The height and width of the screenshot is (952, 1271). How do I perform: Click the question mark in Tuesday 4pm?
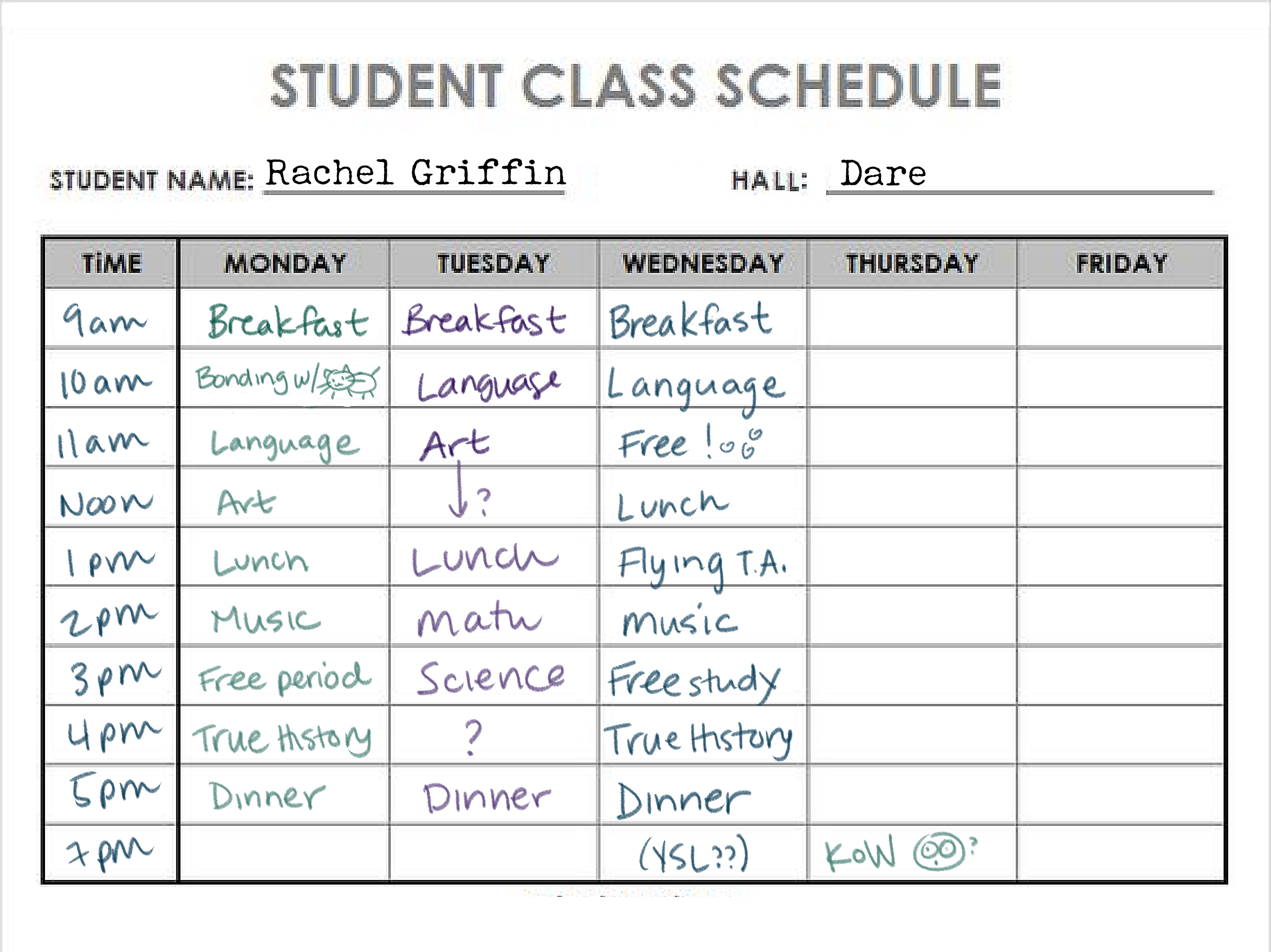coord(473,737)
